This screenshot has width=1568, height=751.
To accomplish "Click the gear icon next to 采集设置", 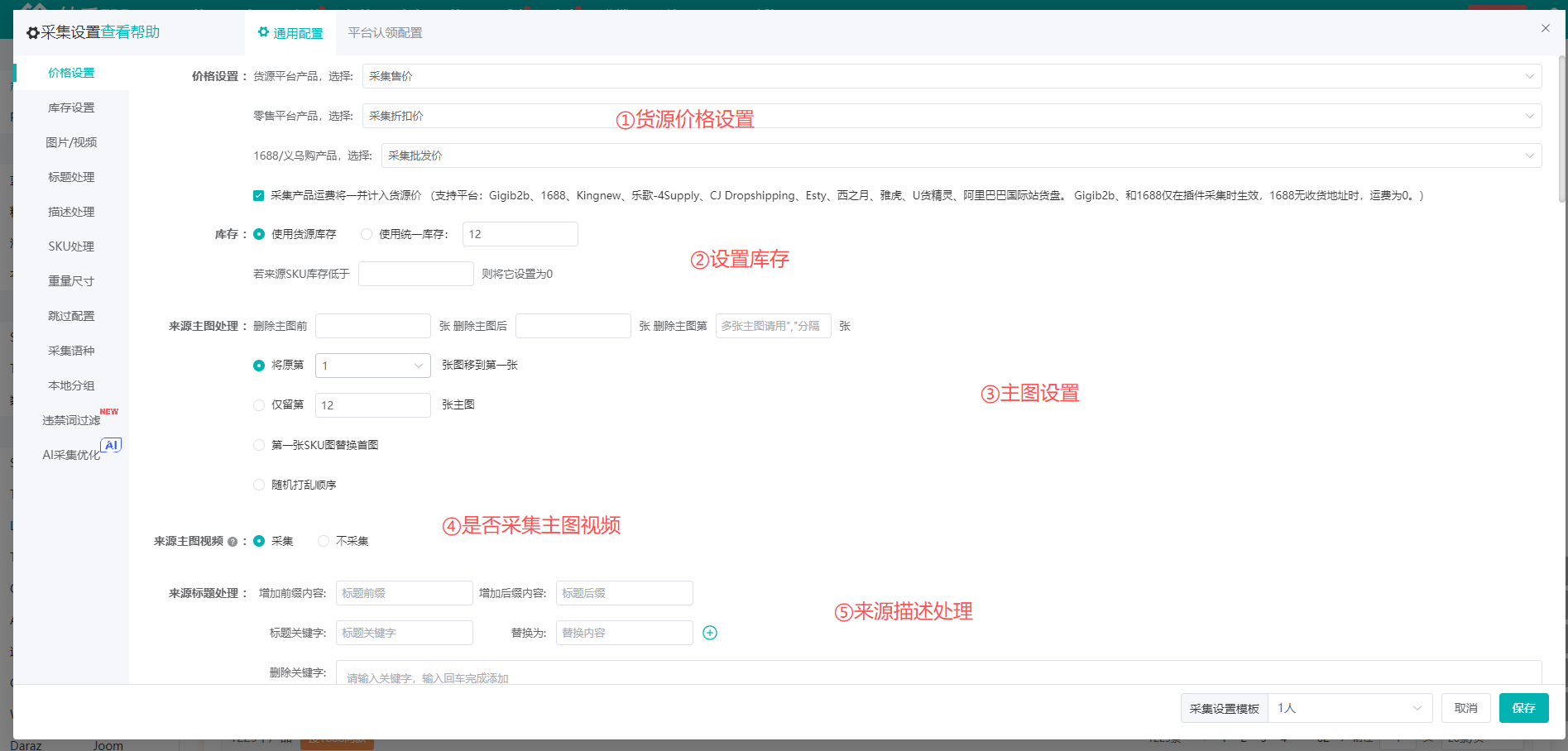I will 32,33.
